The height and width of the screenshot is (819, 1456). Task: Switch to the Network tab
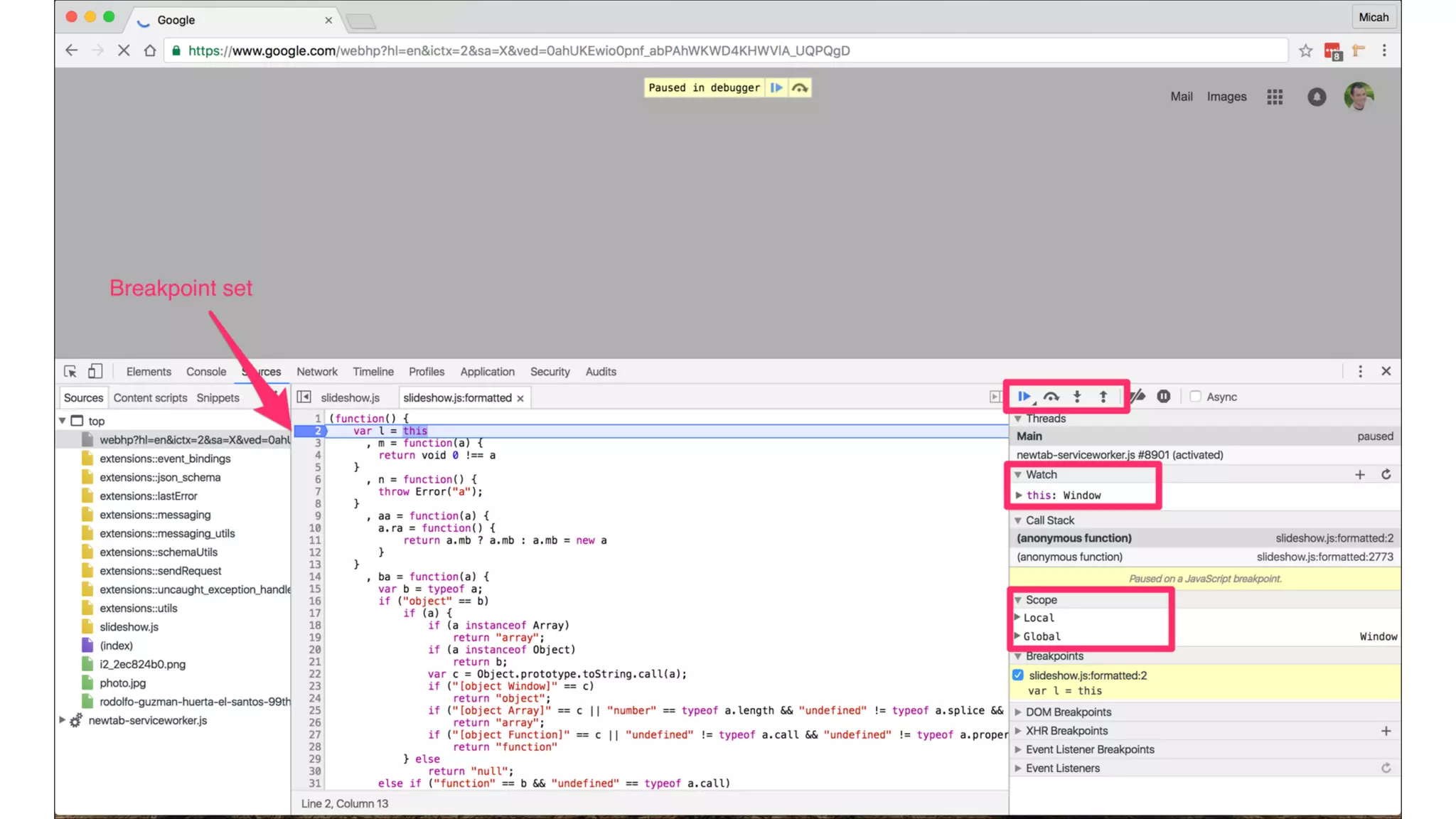[316, 372]
